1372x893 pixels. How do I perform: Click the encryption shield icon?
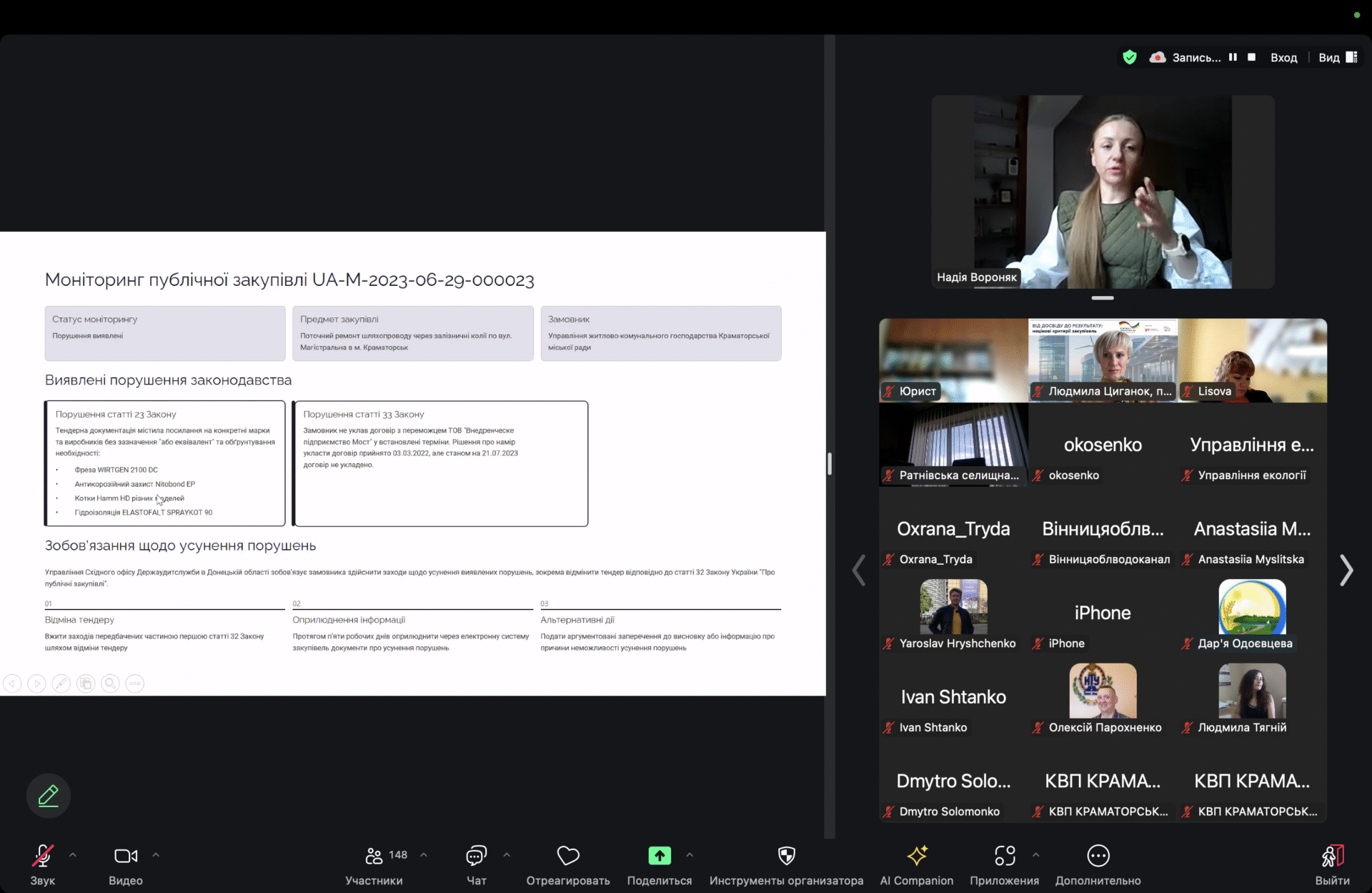[1130, 57]
